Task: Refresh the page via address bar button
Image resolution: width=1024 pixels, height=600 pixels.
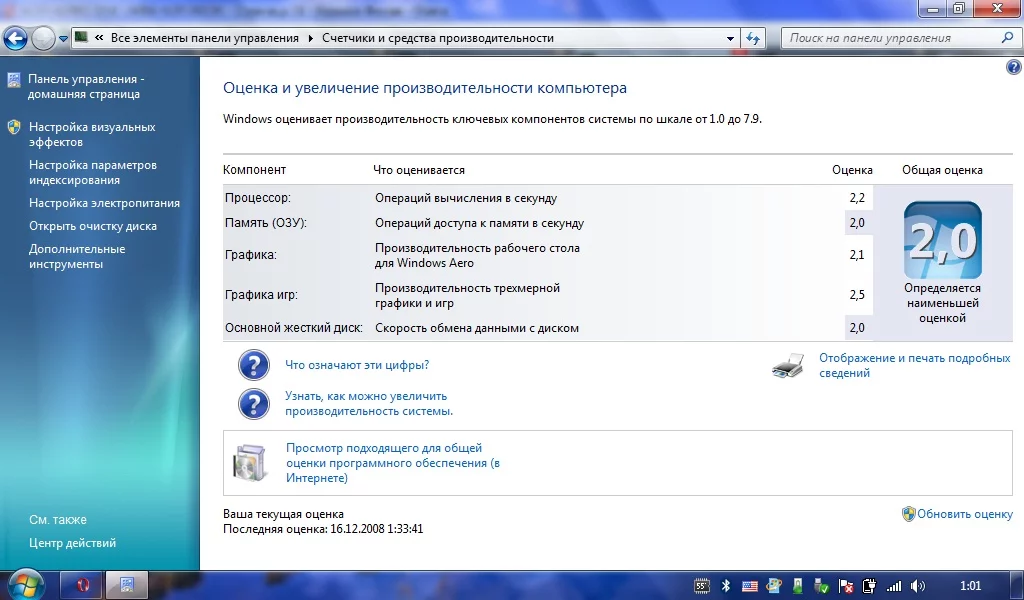Action: click(753, 38)
